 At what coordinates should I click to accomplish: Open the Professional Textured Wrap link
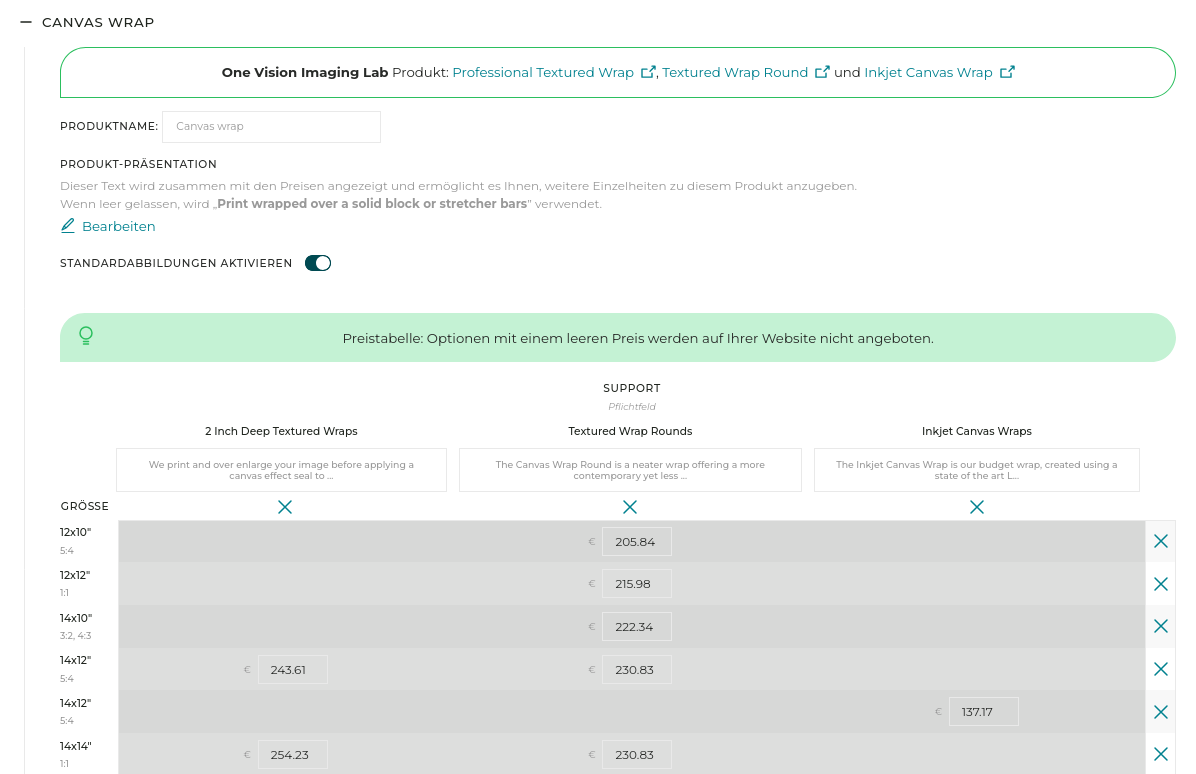point(543,72)
